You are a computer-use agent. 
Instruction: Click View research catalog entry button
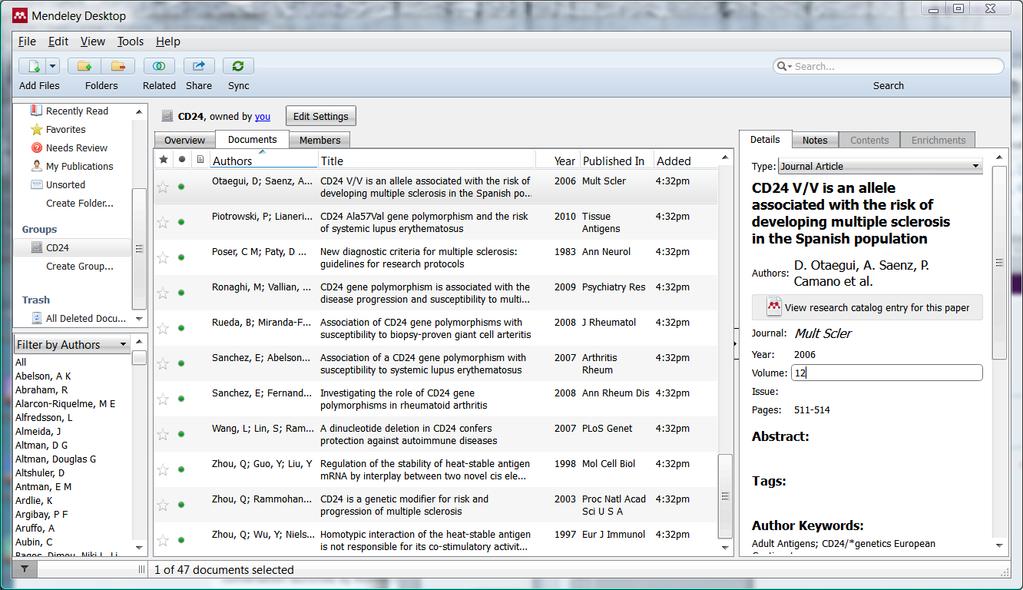tap(868, 307)
